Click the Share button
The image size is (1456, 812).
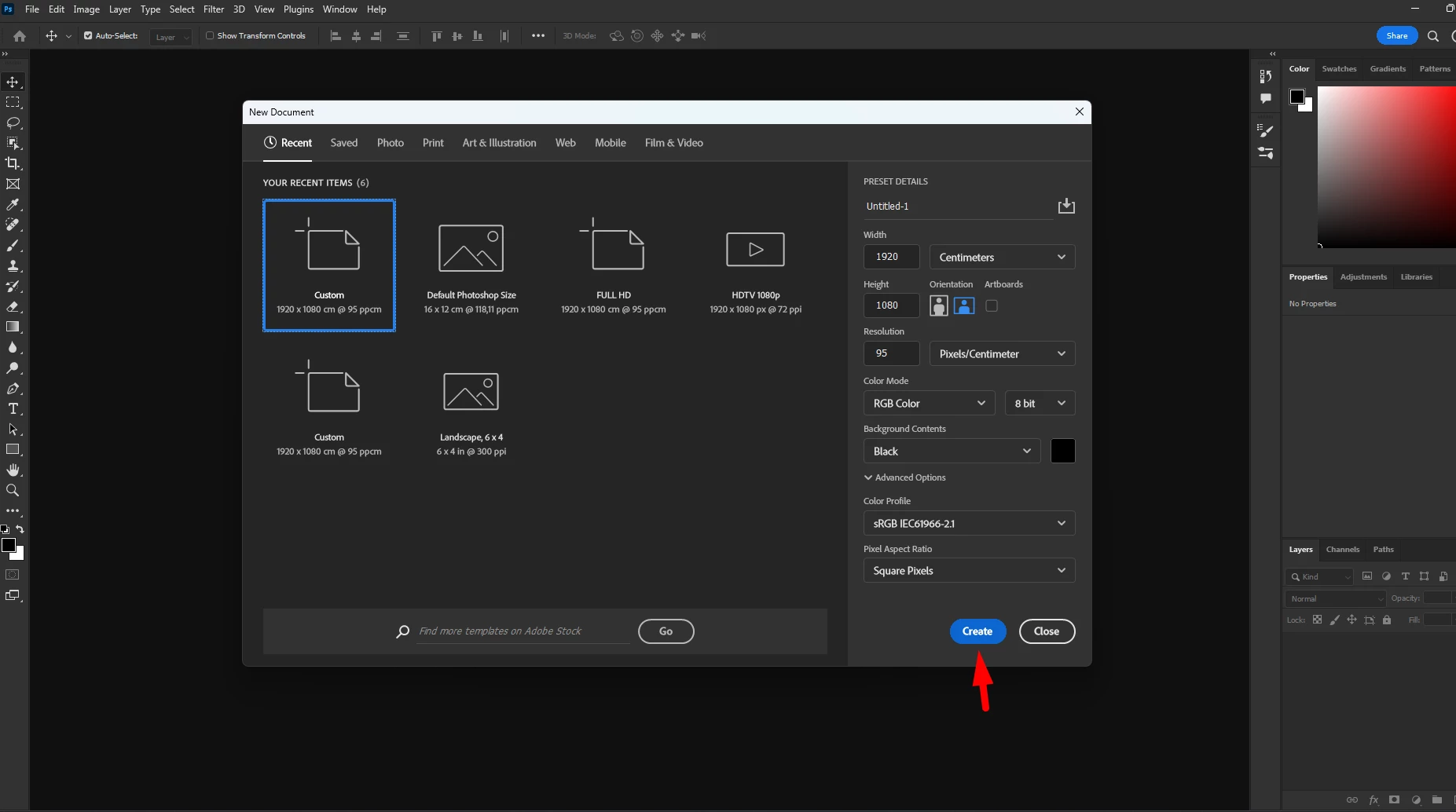click(1397, 36)
